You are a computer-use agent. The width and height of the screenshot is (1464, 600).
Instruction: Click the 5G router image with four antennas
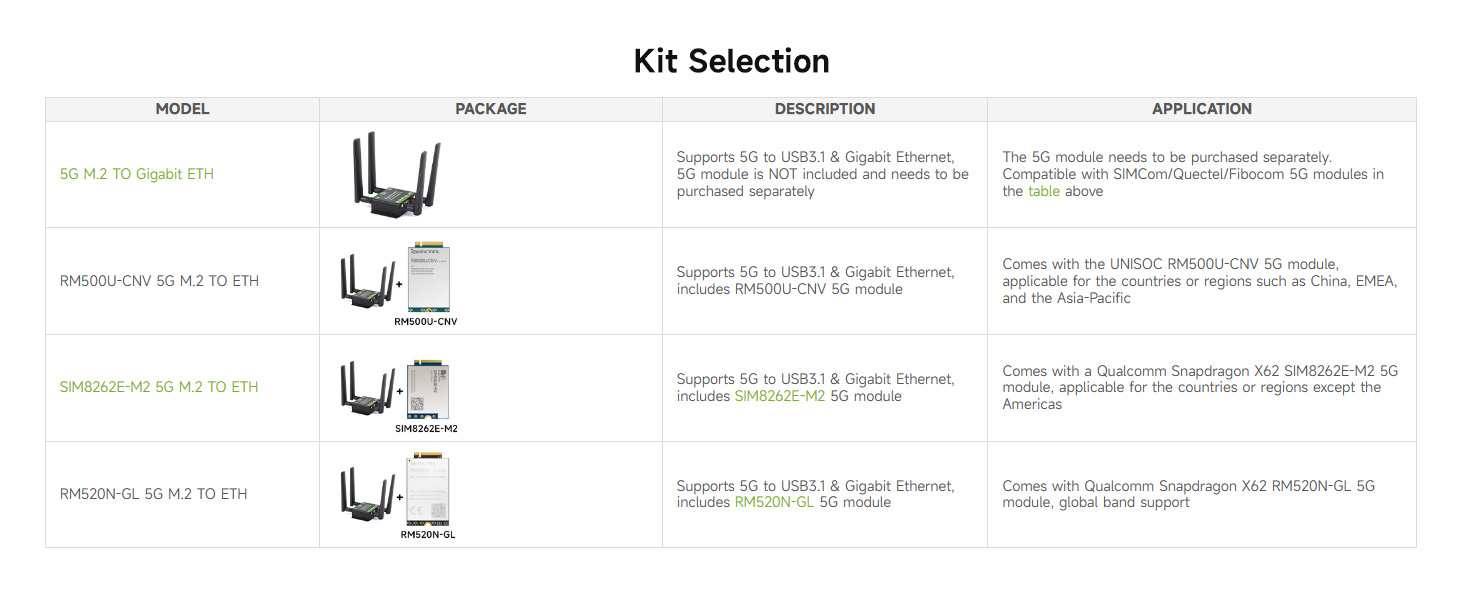[x=396, y=174]
